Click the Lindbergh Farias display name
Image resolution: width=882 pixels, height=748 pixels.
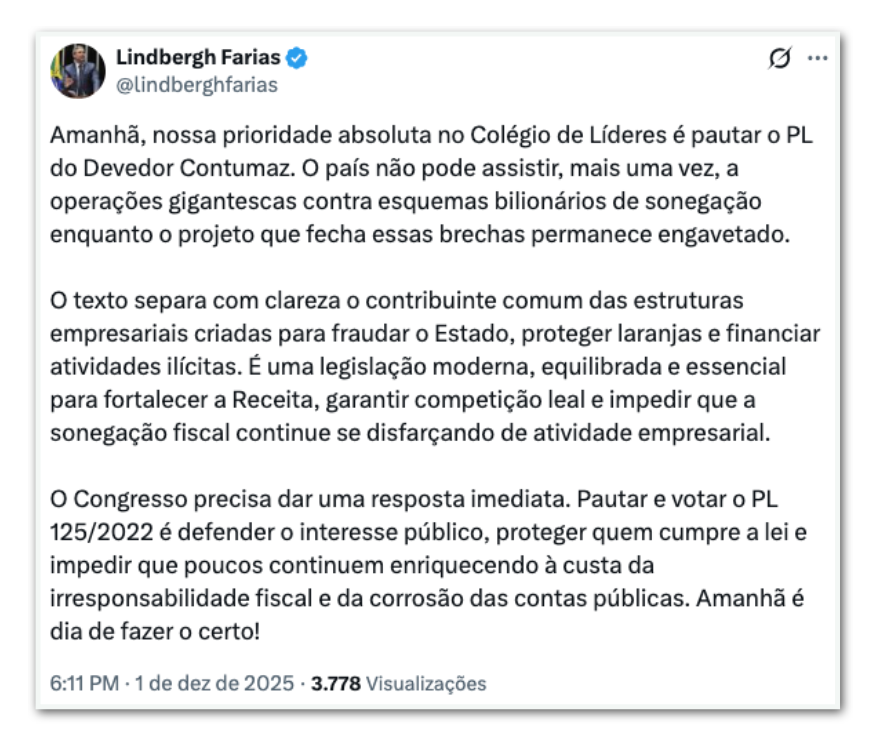tap(198, 57)
